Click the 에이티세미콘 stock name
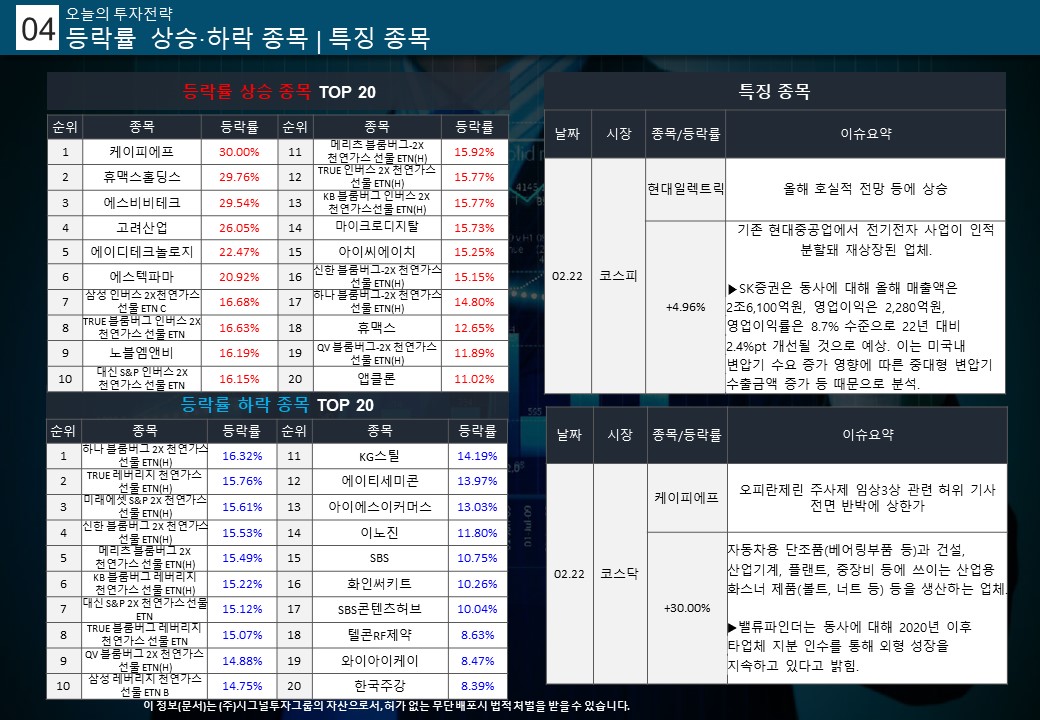 [x=379, y=481]
